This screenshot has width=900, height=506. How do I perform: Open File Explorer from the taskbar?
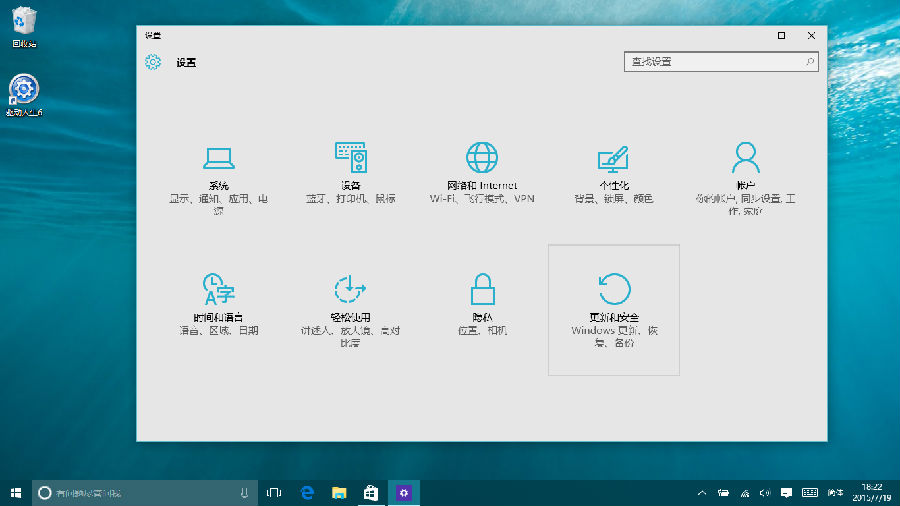click(x=339, y=493)
